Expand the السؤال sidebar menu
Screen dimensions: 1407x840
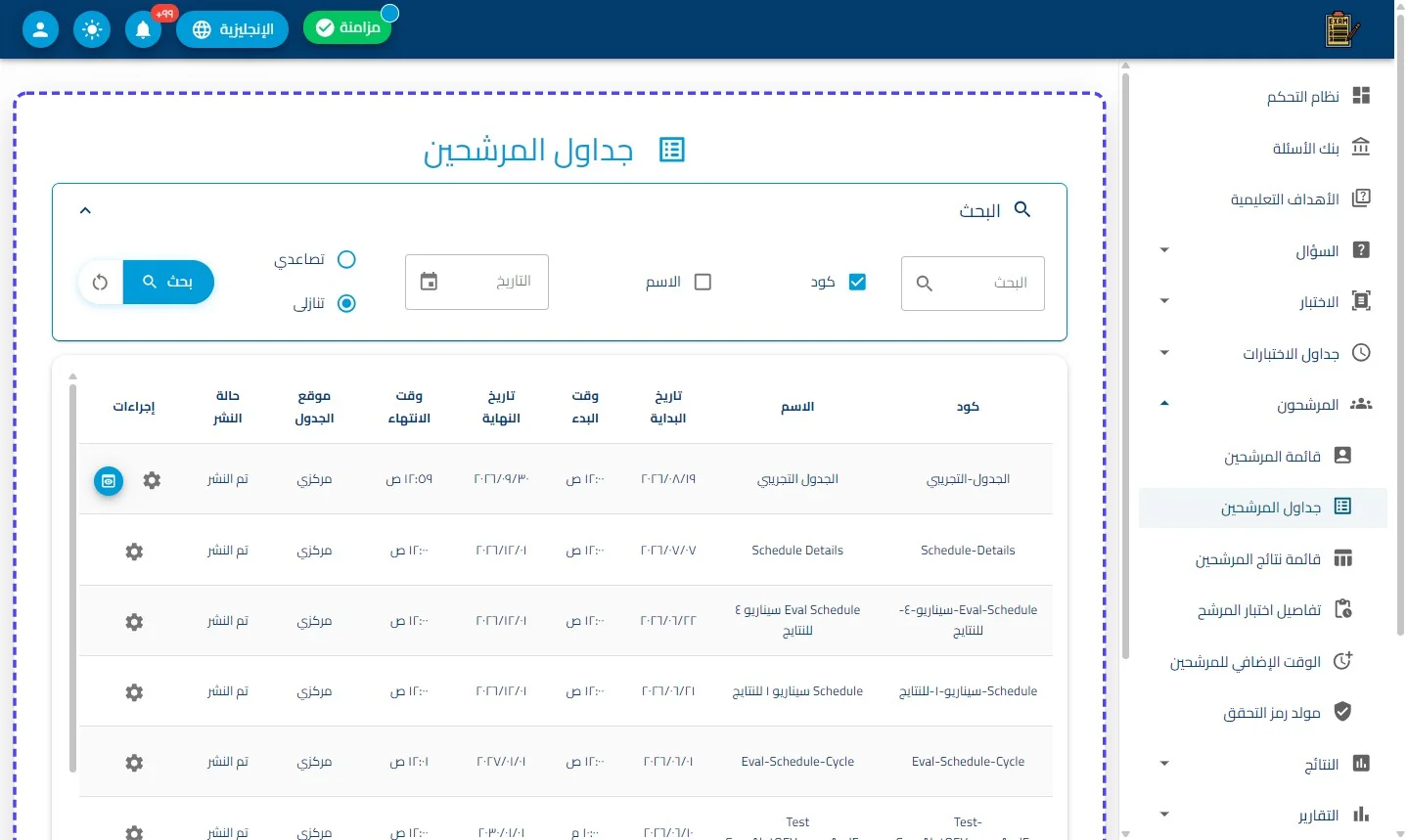[1263, 250]
